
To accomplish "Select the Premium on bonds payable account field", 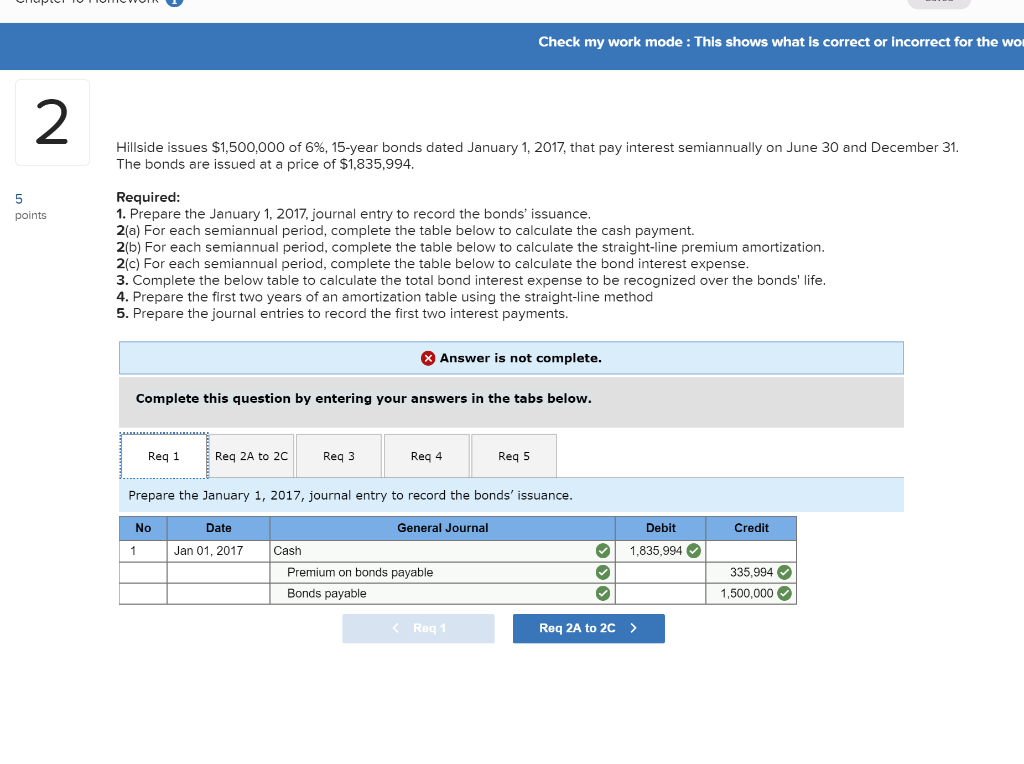I will [442, 573].
